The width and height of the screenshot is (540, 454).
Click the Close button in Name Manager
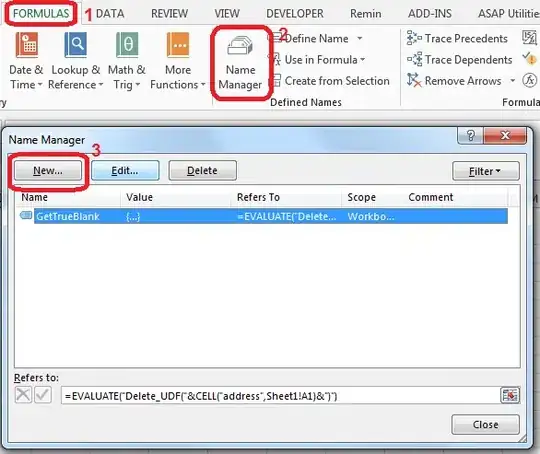[x=485, y=424]
